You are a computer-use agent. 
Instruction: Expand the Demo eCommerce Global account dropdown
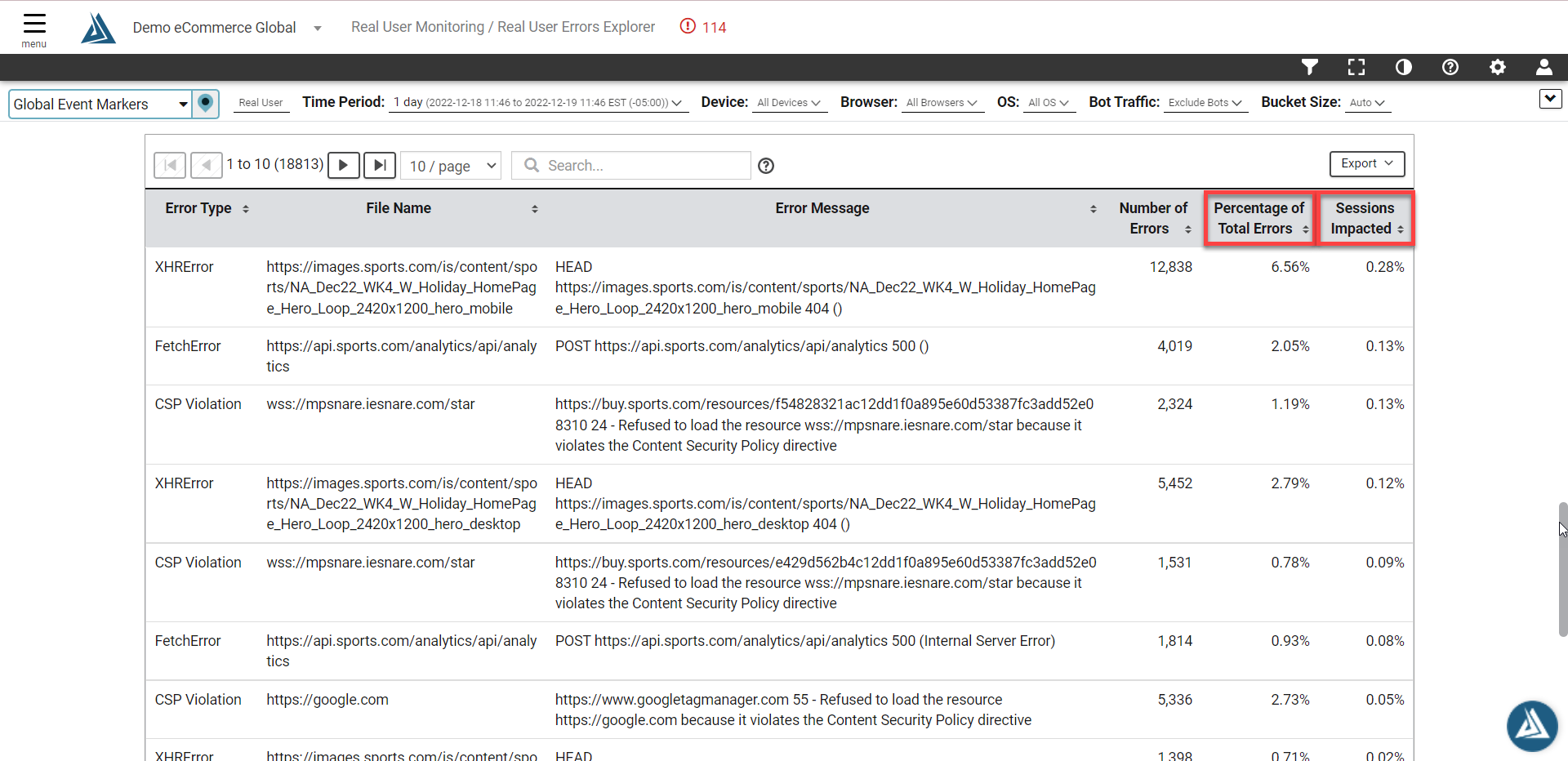(x=318, y=29)
